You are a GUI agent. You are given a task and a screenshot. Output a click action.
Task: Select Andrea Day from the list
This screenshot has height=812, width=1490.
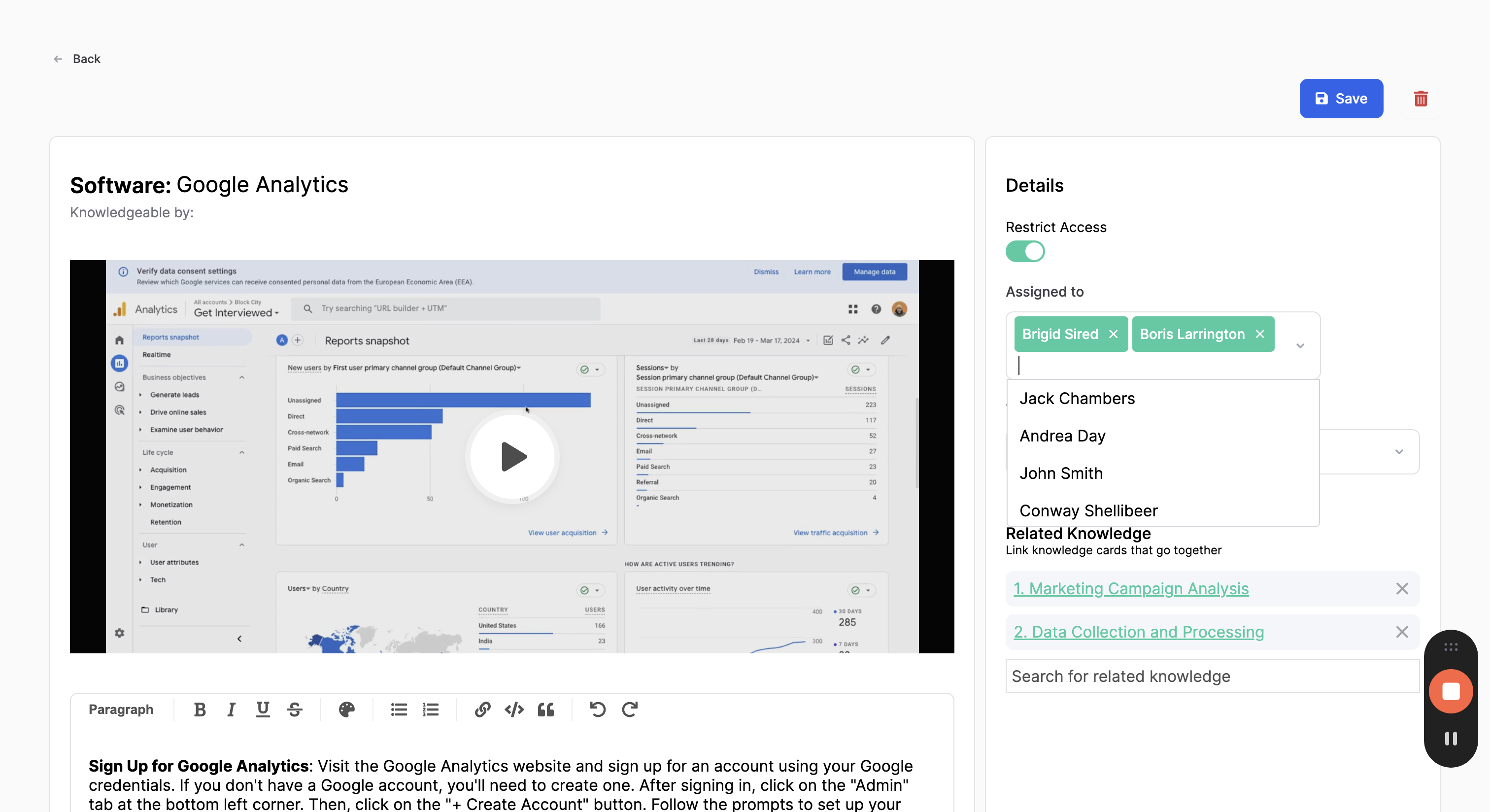(1163, 436)
